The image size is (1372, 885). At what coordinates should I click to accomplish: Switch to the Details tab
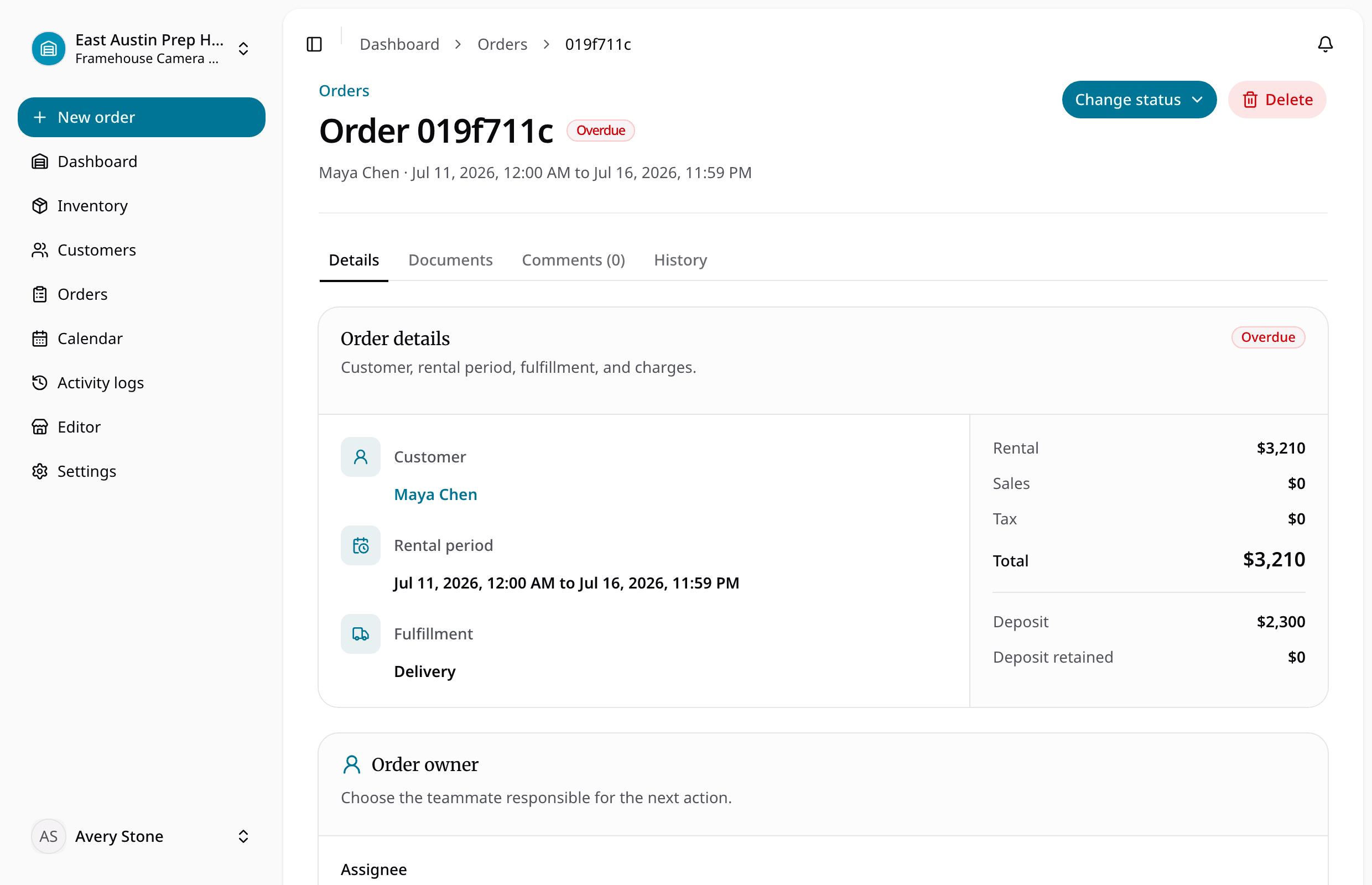354,261
